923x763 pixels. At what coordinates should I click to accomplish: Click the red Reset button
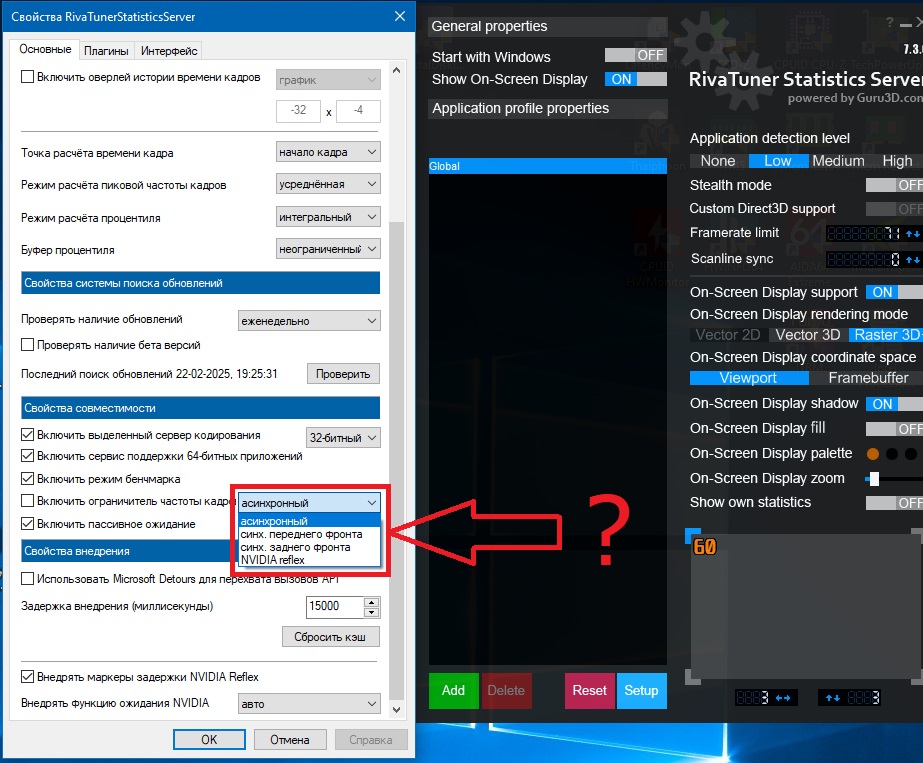point(590,691)
